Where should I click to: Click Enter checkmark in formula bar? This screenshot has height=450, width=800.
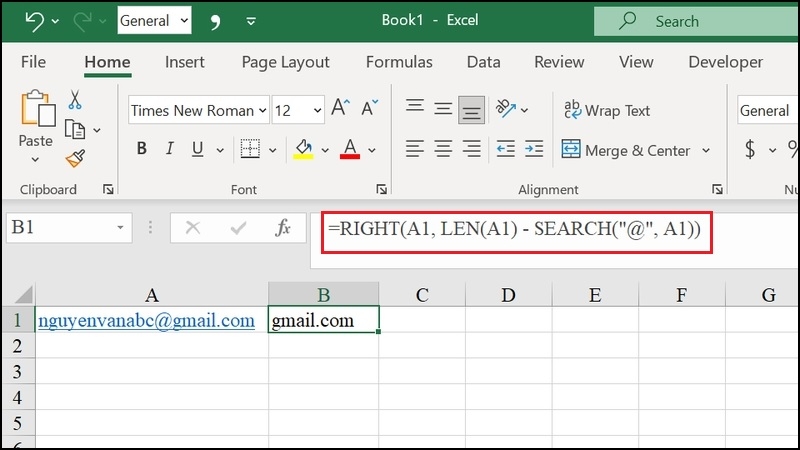(x=238, y=228)
